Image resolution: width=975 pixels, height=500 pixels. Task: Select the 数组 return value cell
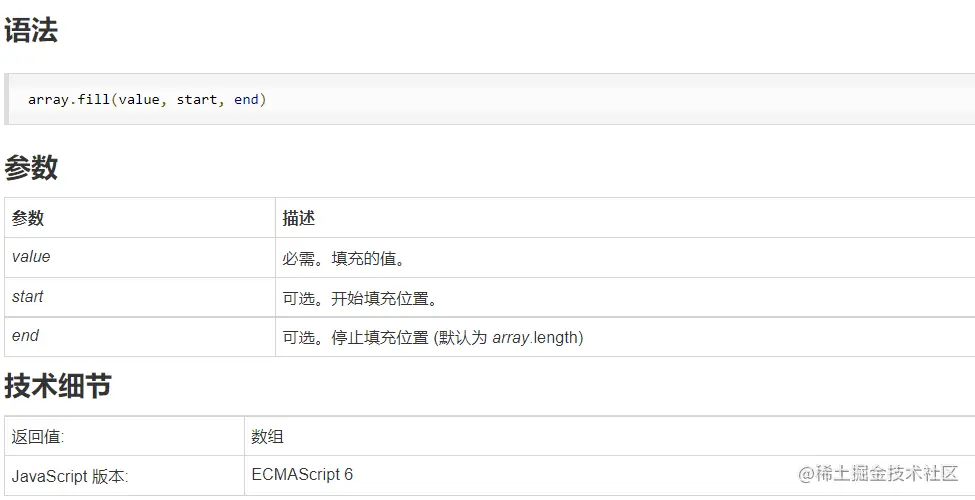(267, 437)
